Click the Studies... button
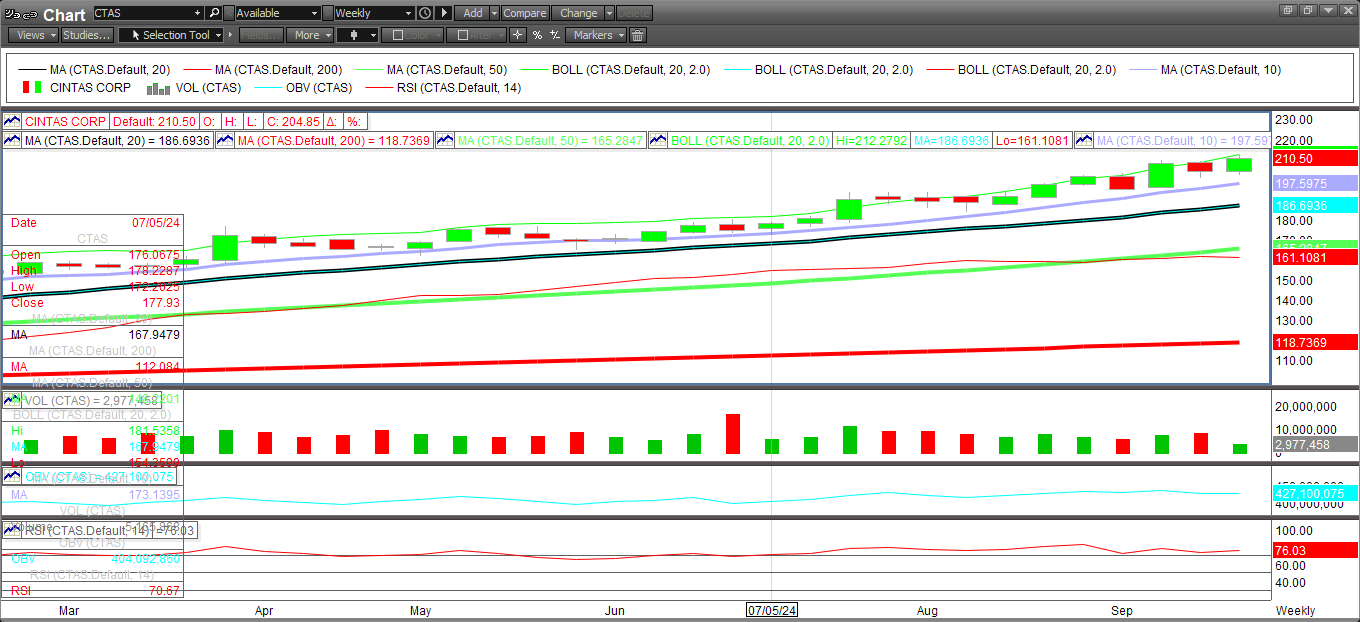This screenshot has width=1360, height=622. click(x=87, y=35)
